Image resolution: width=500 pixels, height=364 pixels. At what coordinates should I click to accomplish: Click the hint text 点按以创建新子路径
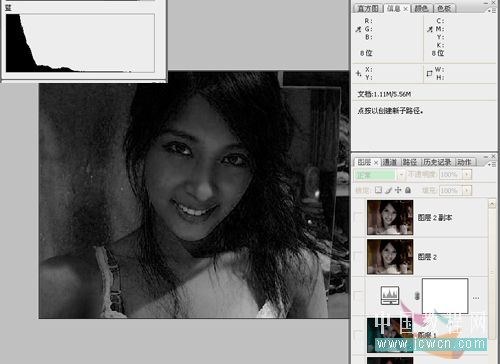(390, 110)
